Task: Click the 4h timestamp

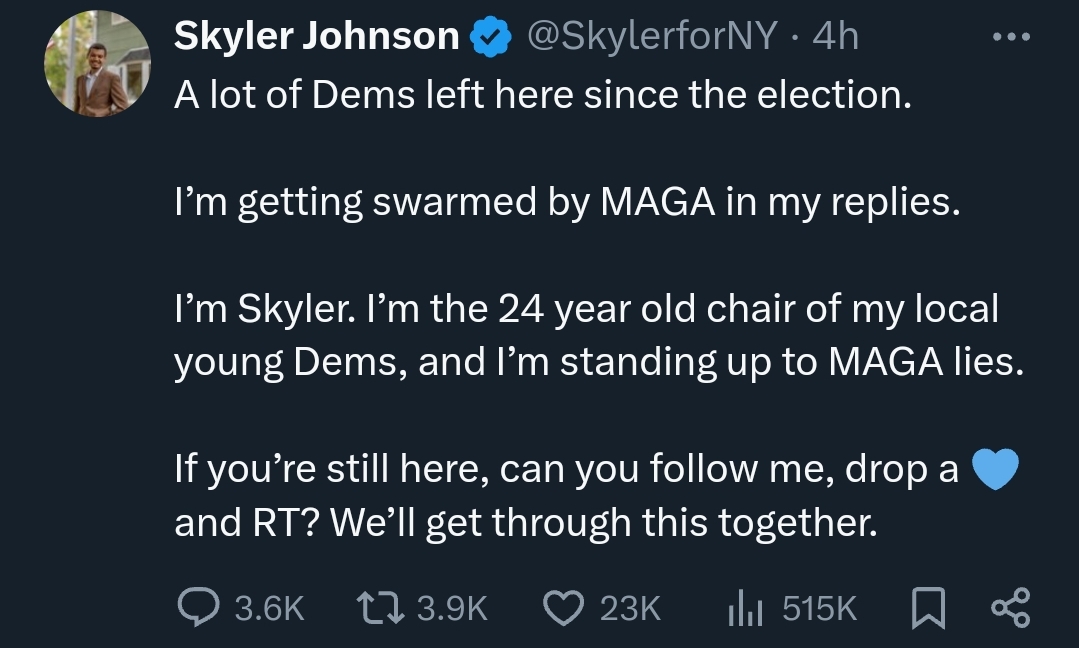Action: click(x=836, y=37)
